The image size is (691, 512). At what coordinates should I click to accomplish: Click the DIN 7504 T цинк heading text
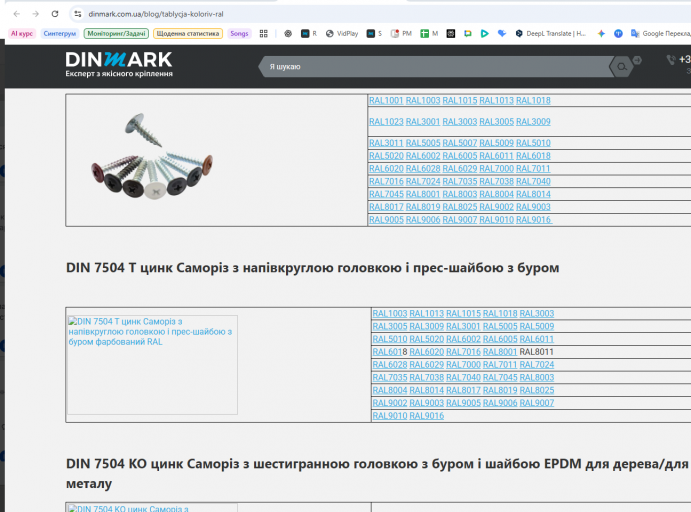point(312,267)
